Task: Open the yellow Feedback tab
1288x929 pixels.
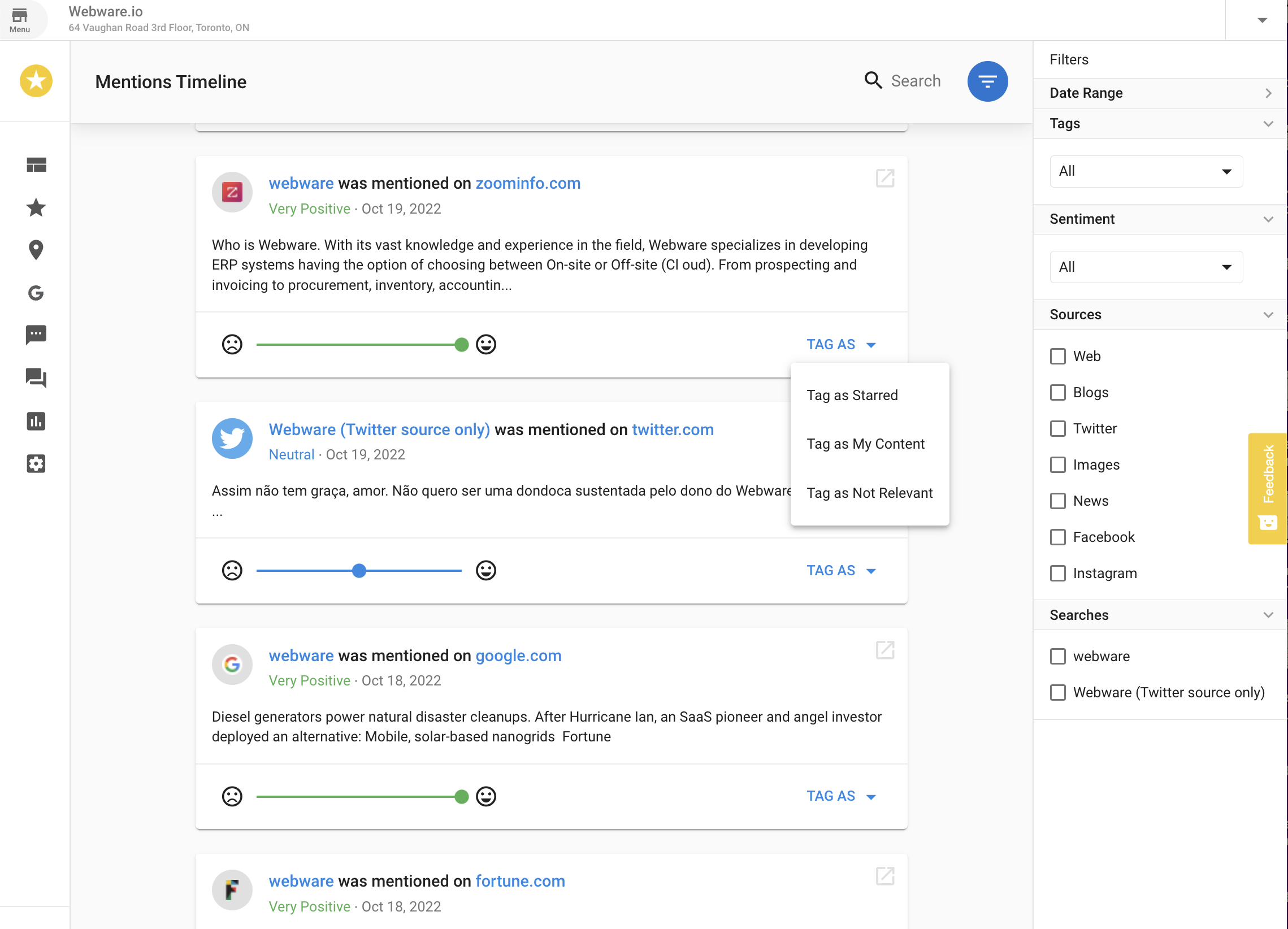Action: (x=1267, y=488)
